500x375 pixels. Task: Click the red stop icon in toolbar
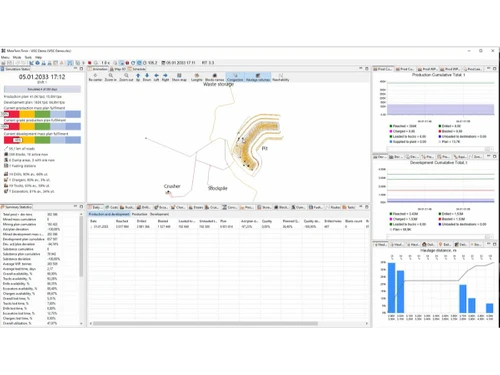pos(127,63)
